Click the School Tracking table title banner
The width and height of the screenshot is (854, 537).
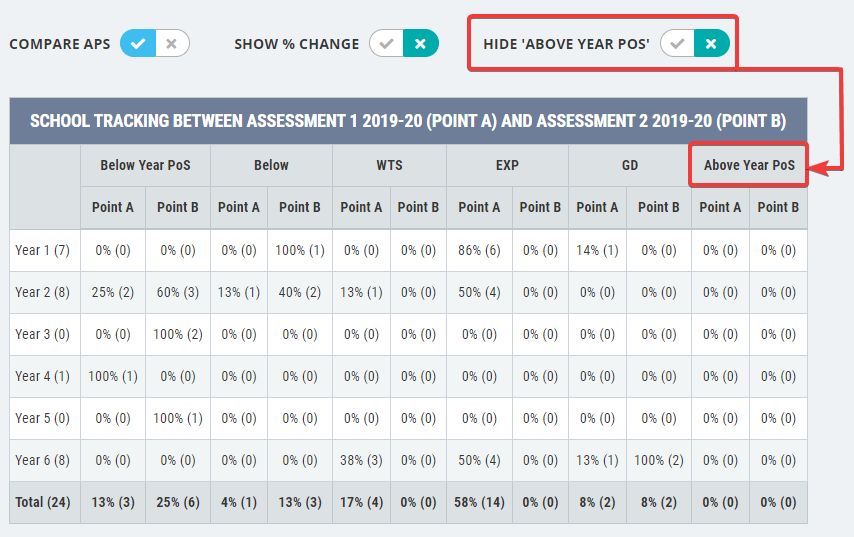408,121
